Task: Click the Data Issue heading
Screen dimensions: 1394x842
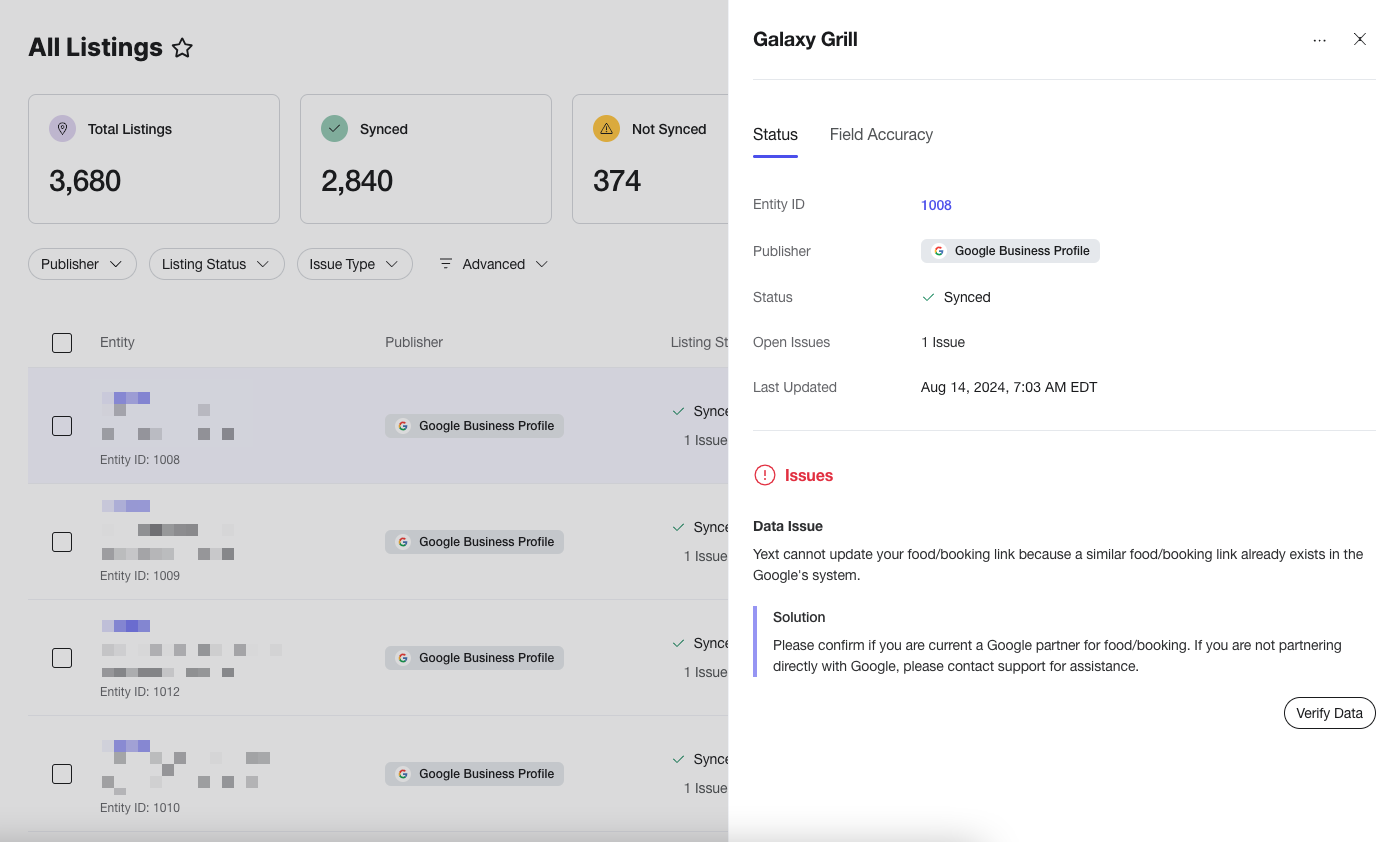Action: coord(788,526)
